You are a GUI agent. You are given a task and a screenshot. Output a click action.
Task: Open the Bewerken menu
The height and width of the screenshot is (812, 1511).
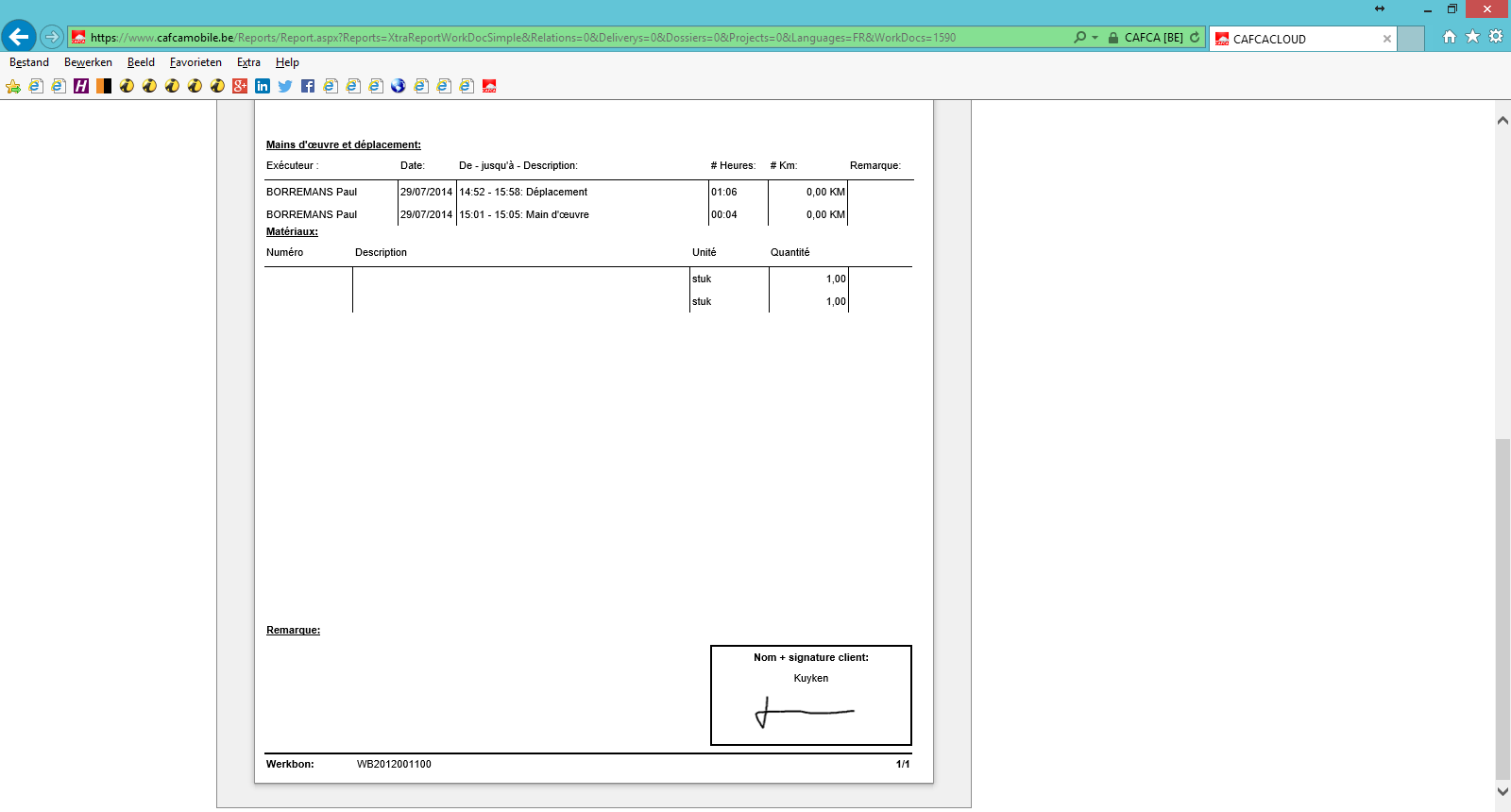click(88, 62)
